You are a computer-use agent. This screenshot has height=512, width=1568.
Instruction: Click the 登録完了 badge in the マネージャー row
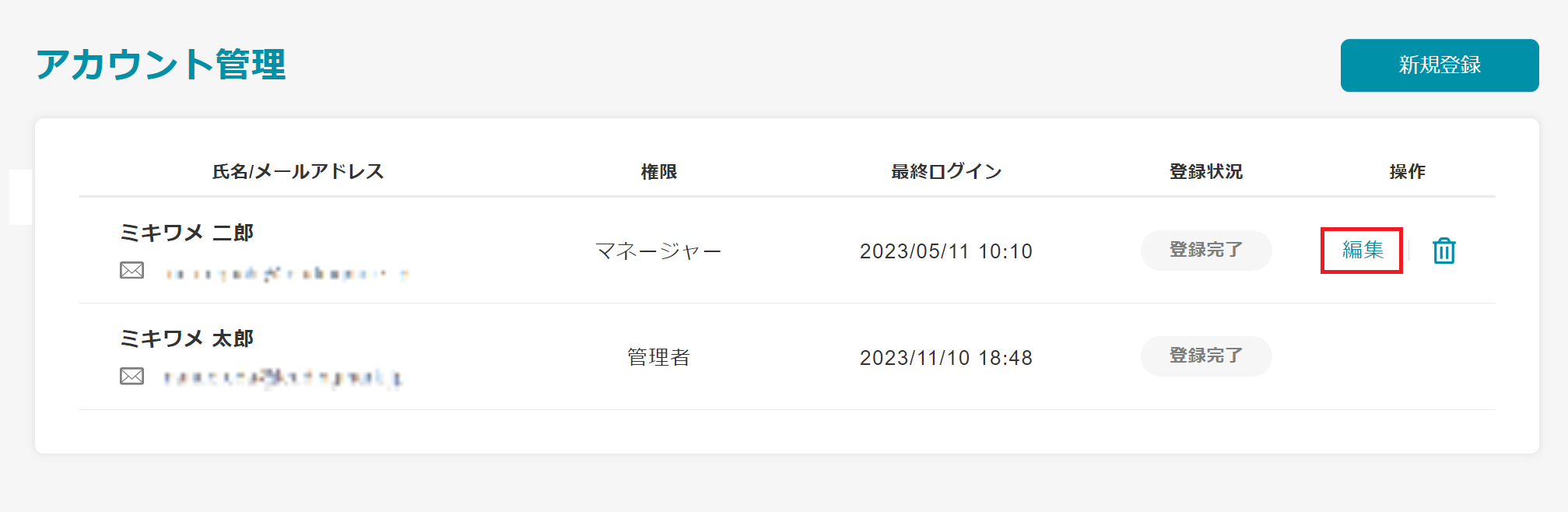tap(1205, 250)
